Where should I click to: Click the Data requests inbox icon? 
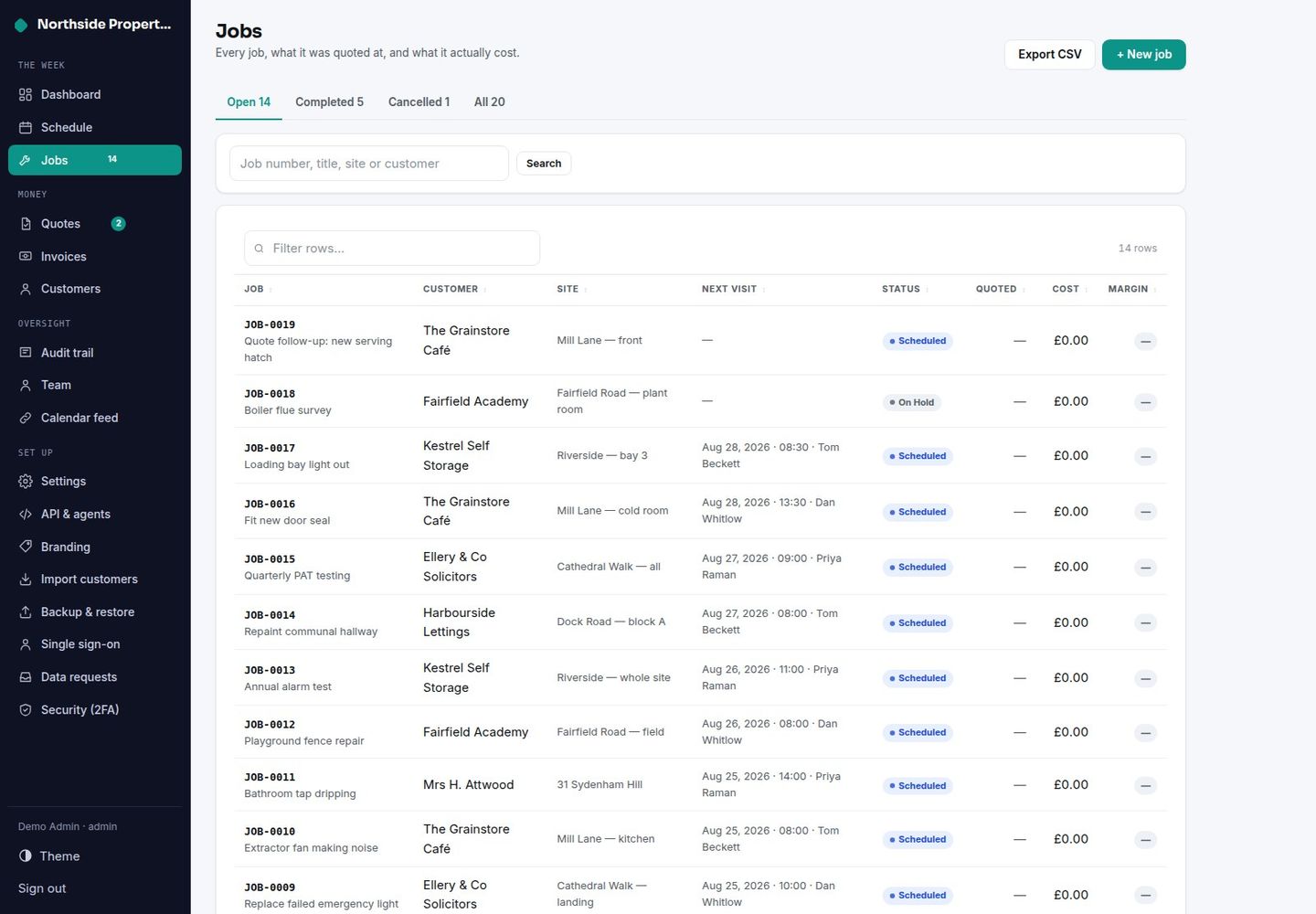(x=26, y=677)
